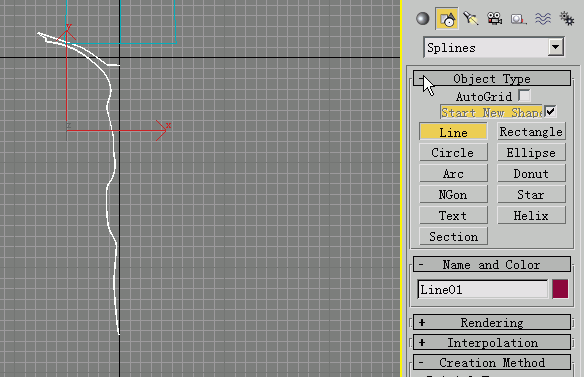Expand the Rendering rollout
This screenshot has width=584, height=377.
click(x=492, y=322)
